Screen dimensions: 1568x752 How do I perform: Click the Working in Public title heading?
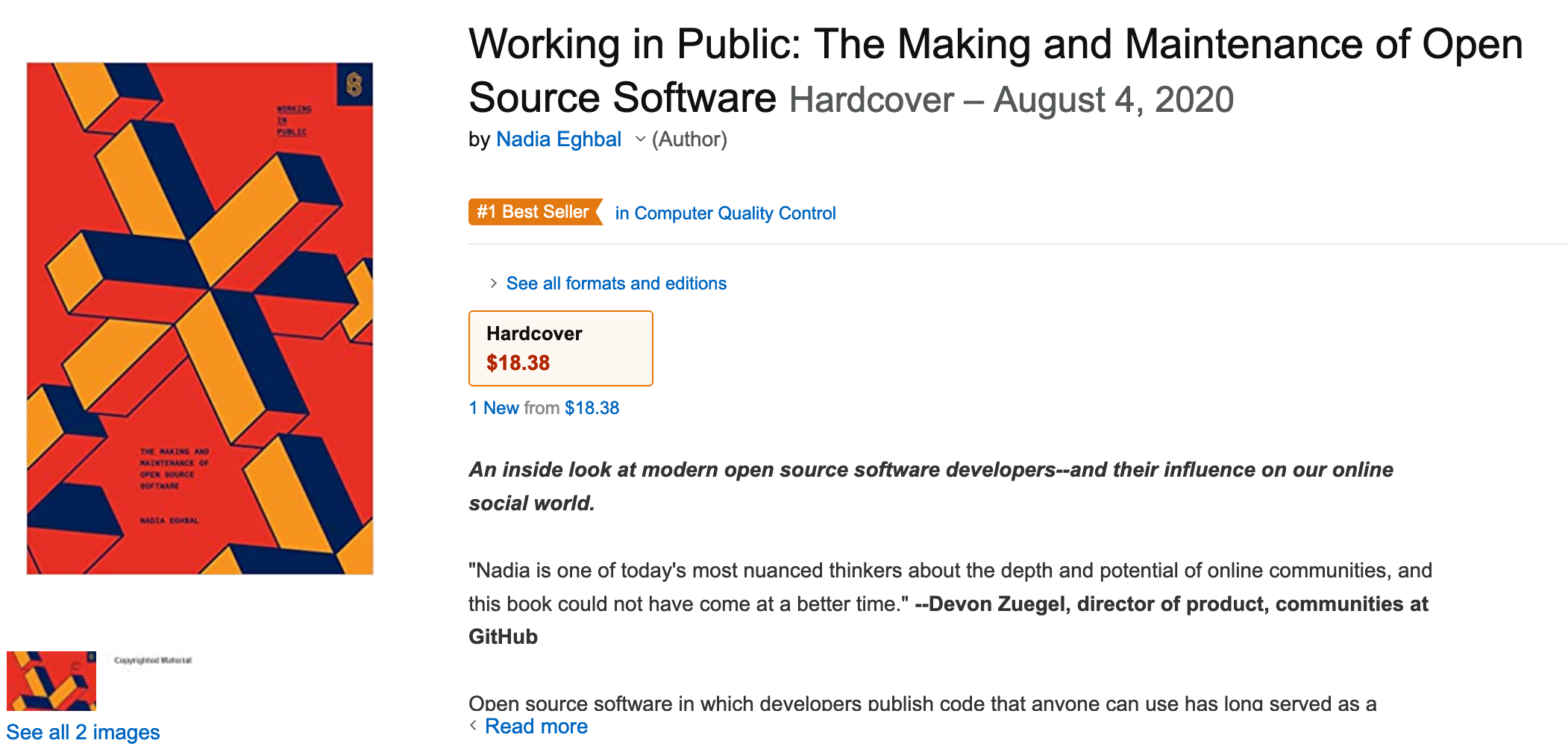click(x=994, y=45)
